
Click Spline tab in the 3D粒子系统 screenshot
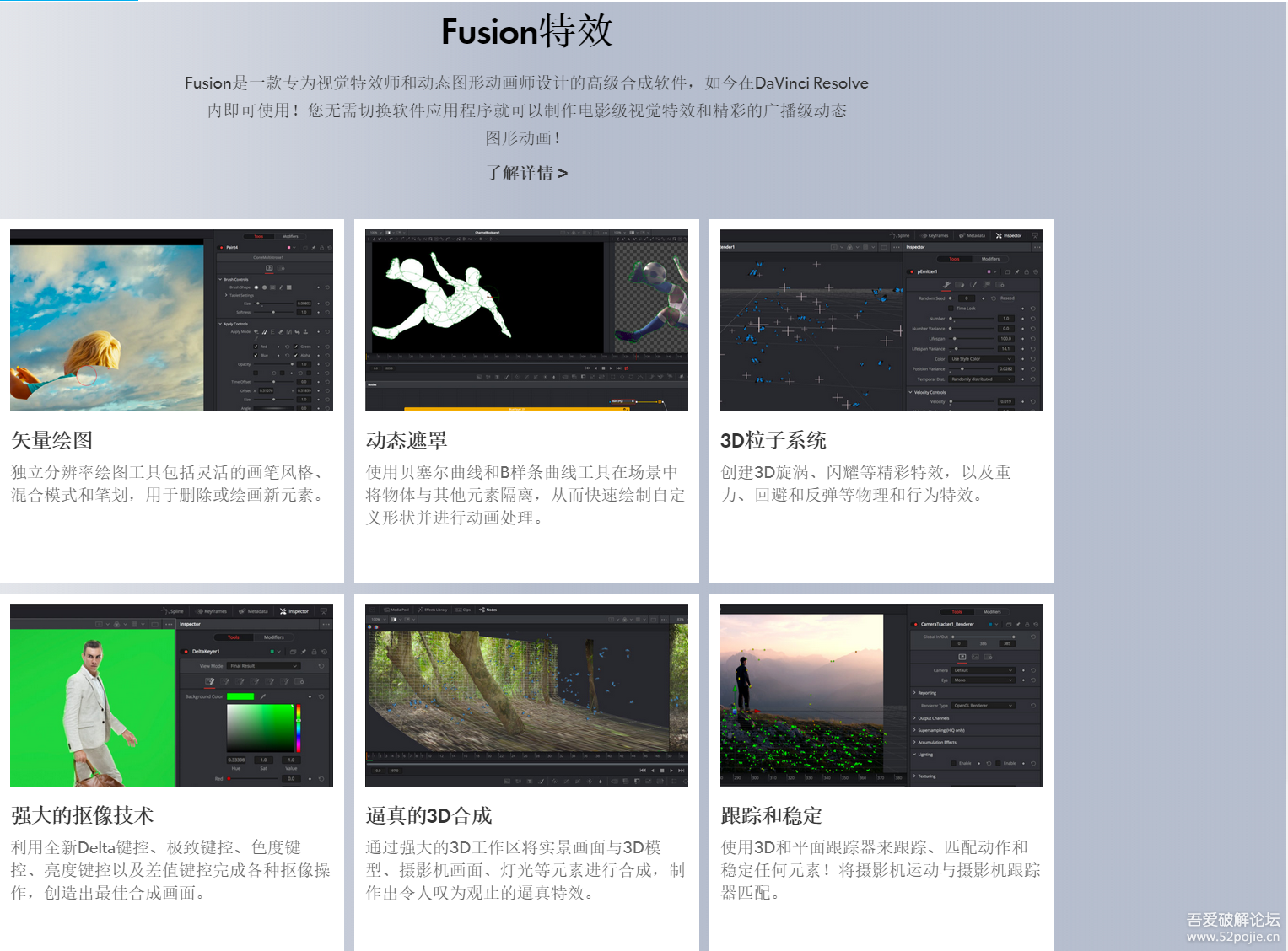899,236
